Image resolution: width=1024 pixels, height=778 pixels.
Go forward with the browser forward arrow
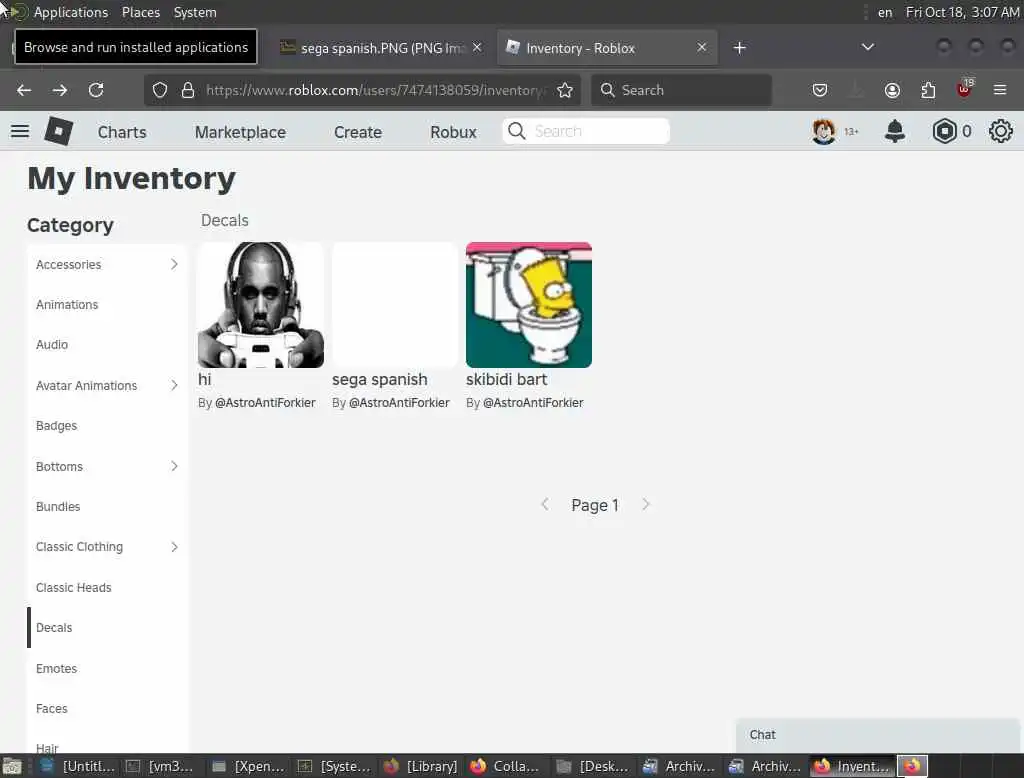[60, 90]
